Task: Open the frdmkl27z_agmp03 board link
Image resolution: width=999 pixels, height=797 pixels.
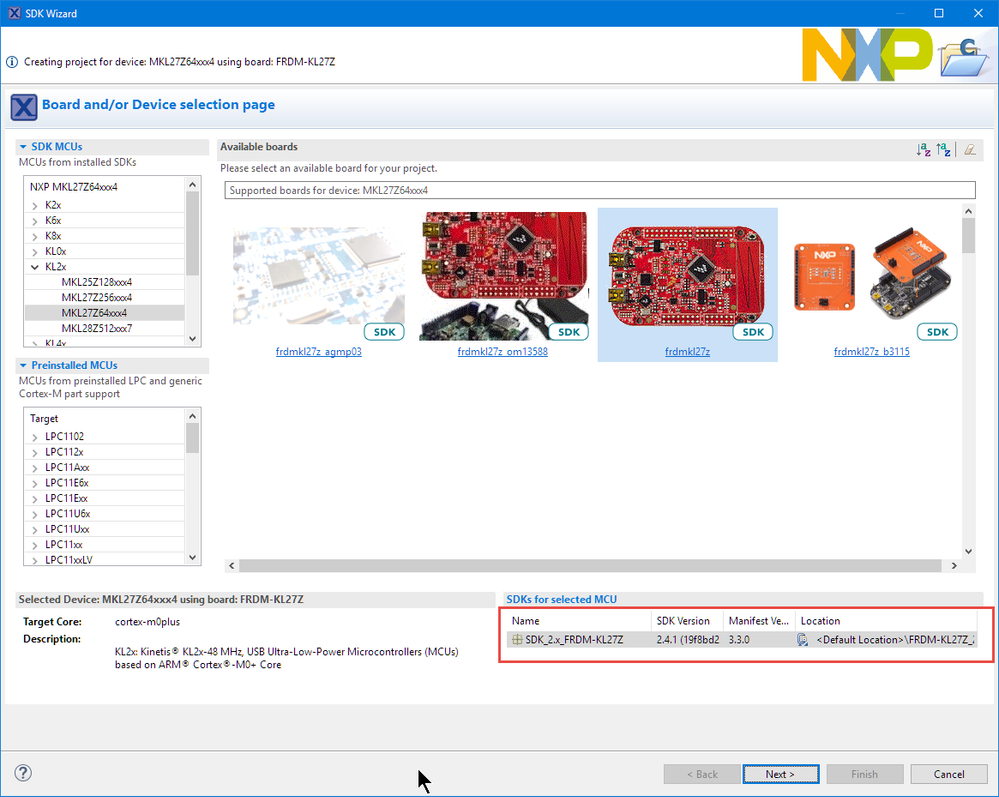Action: (x=319, y=352)
